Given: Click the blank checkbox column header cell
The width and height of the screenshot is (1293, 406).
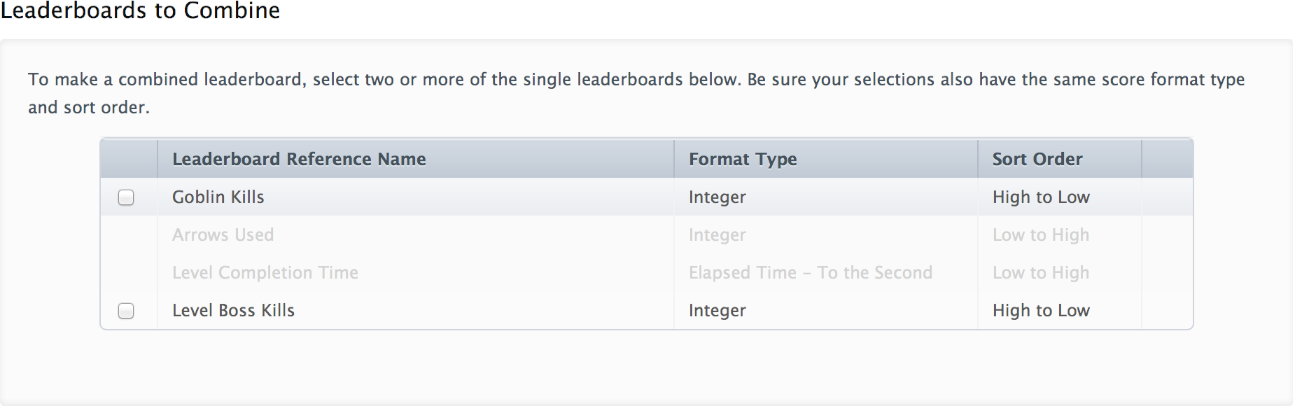Looking at the screenshot, I should (x=129, y=159).
